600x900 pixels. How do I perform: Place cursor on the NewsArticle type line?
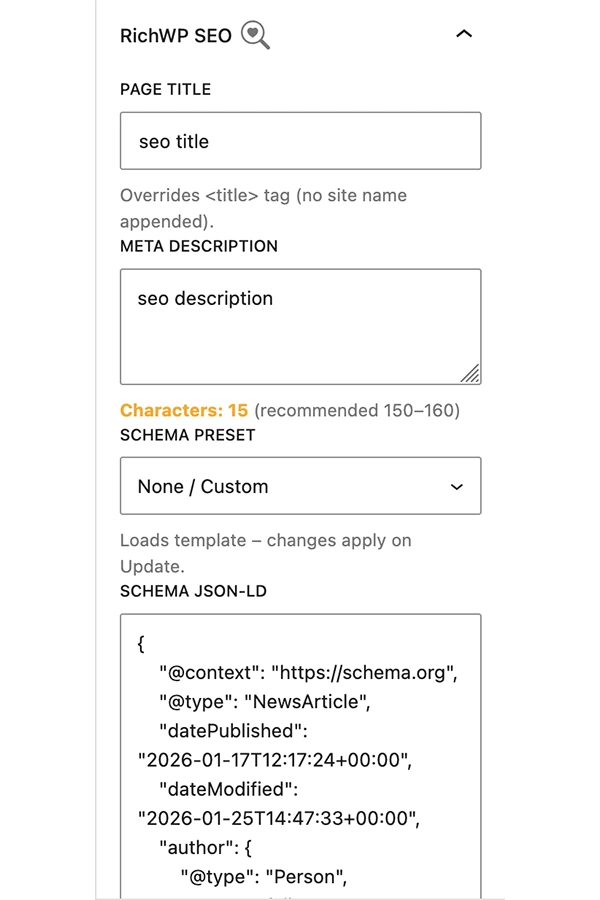pos(259,702)
